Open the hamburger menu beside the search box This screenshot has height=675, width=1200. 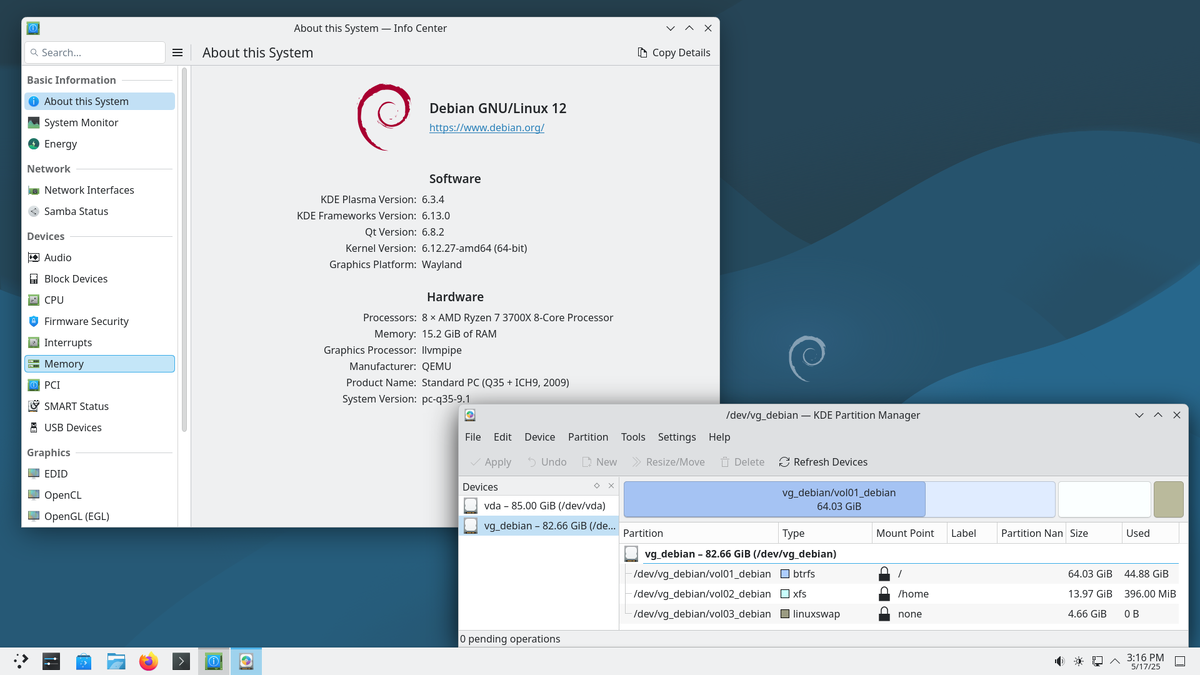(x=178, y=51)
